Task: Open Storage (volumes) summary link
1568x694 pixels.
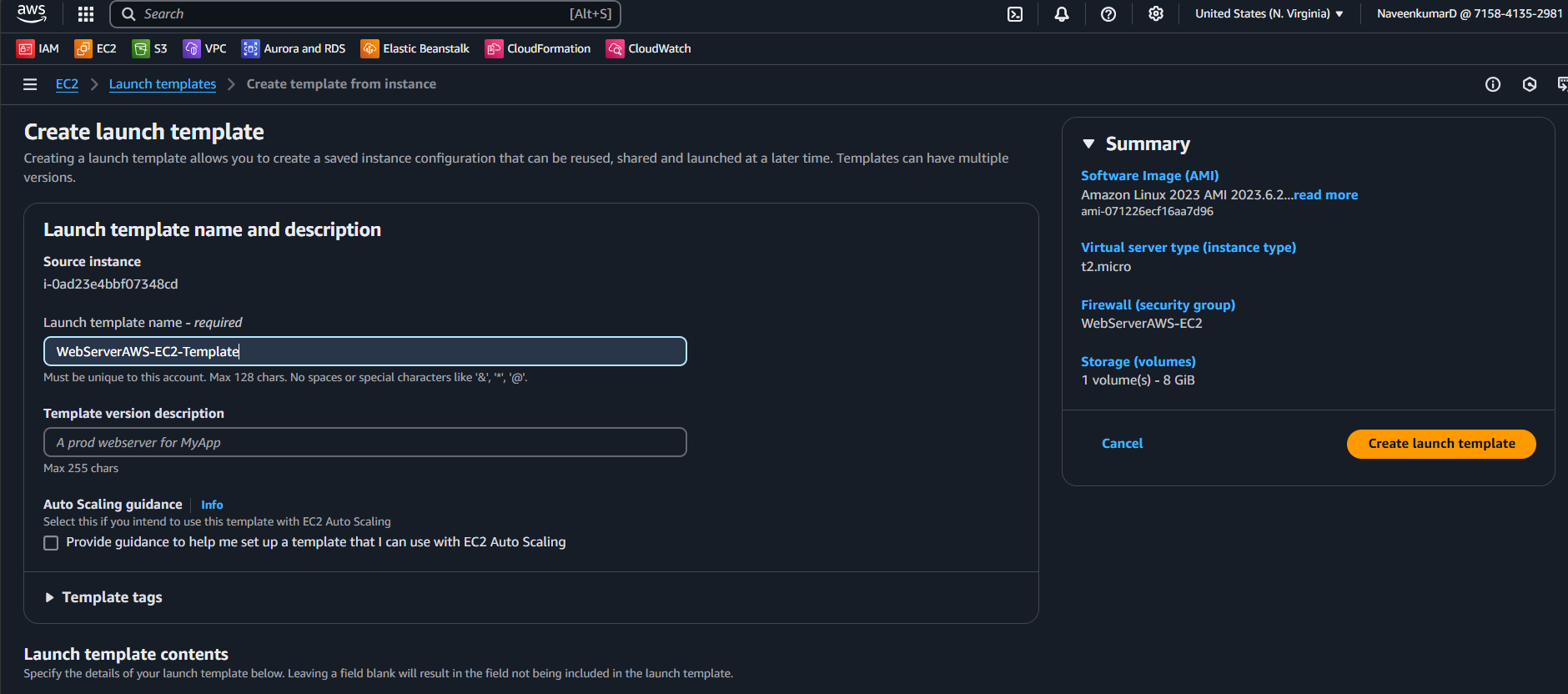Action: pyautogui.click(x=1138, y=362)
